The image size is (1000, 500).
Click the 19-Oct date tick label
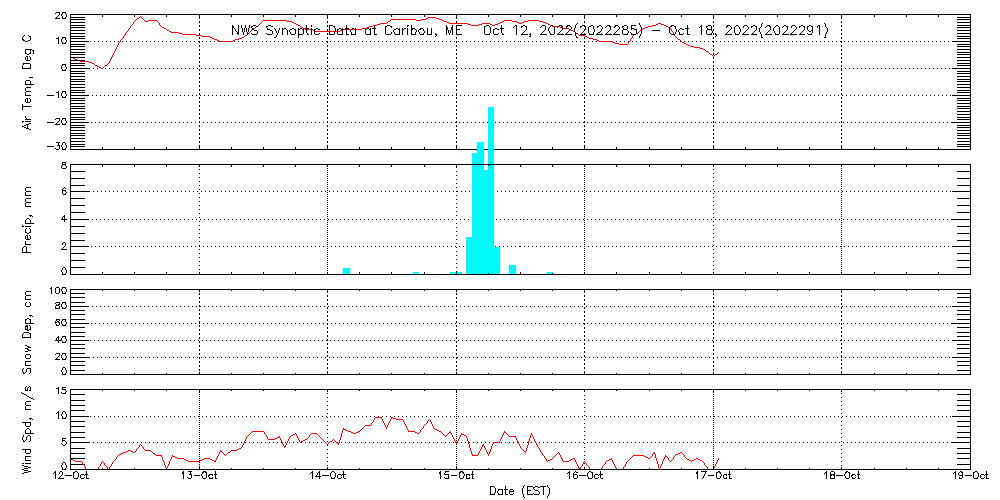tap(968, 478)
